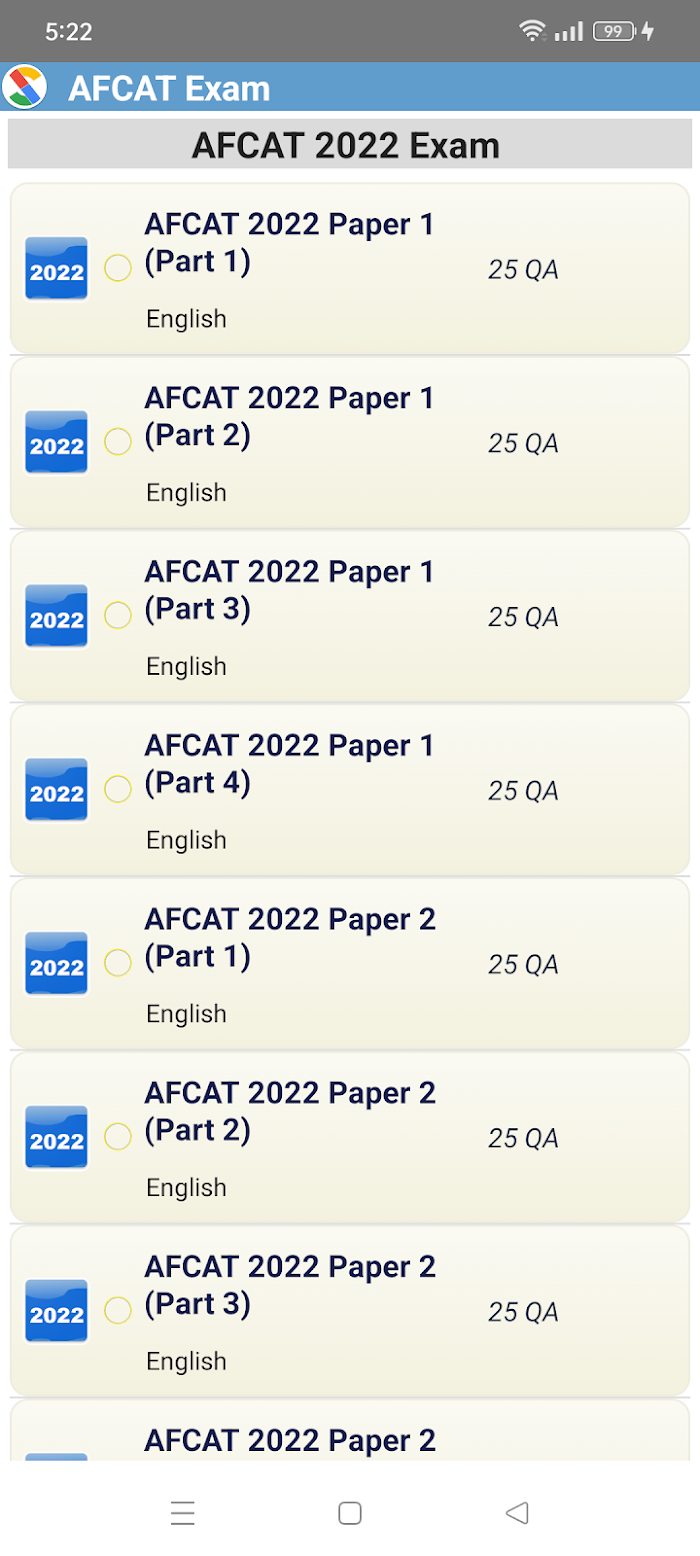The image size is (700, 1556).
Task: Open AFCAT 2022 Paper 2 (Part 1) title
Action: click(x=290, y=938)
